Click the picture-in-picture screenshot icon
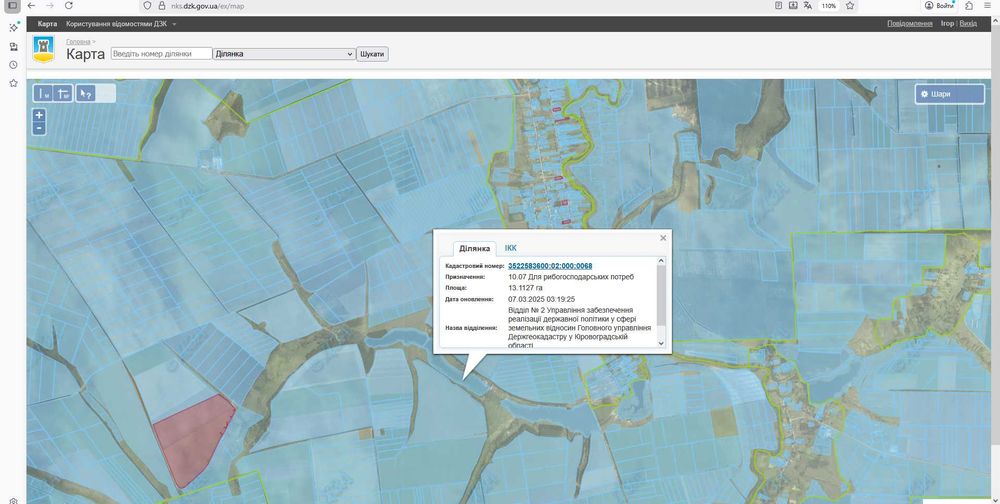Screen dimensions: 1000x504 pos(793,5)
